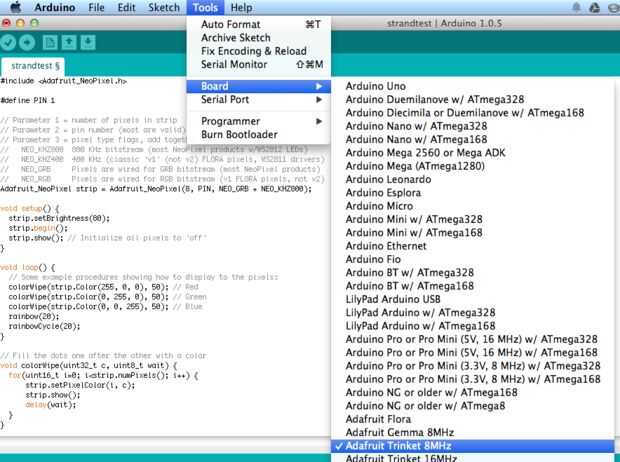This screenshot has height=462, width=620.
Task: Open the Help menu
Action: tap(241, 8)
